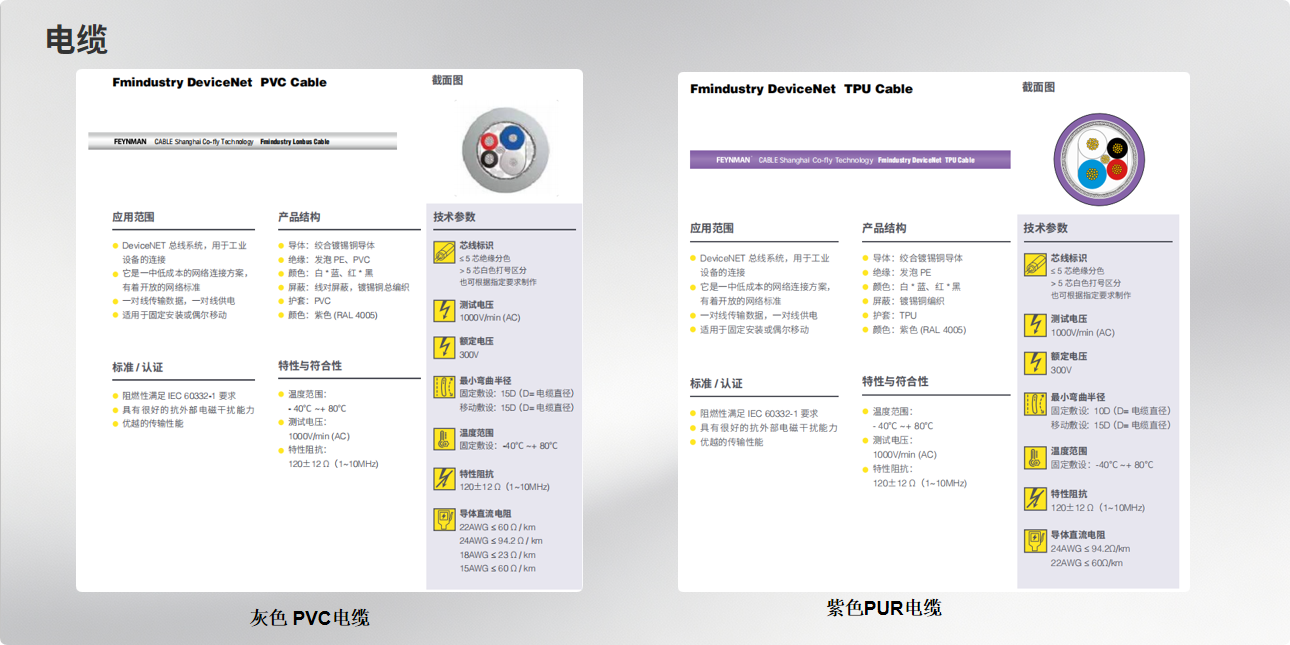Click the 芯线标识 icon in the PVC cable sheet
The height and width of the screenshot is (645, 1290).
pos(444,252)
